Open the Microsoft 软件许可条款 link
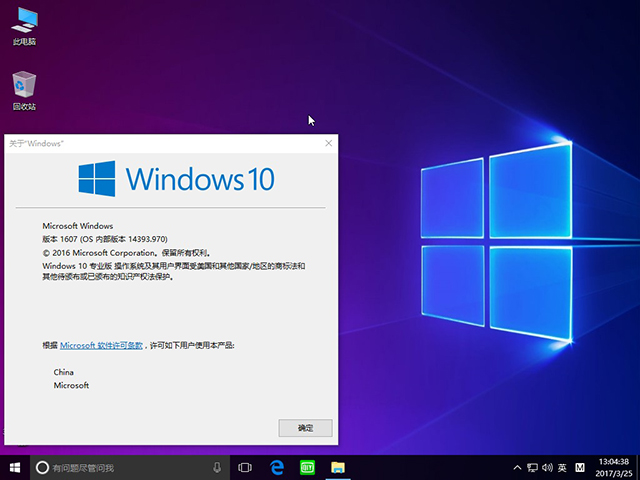This screenshot has height=480, width=640. [101, 345]
